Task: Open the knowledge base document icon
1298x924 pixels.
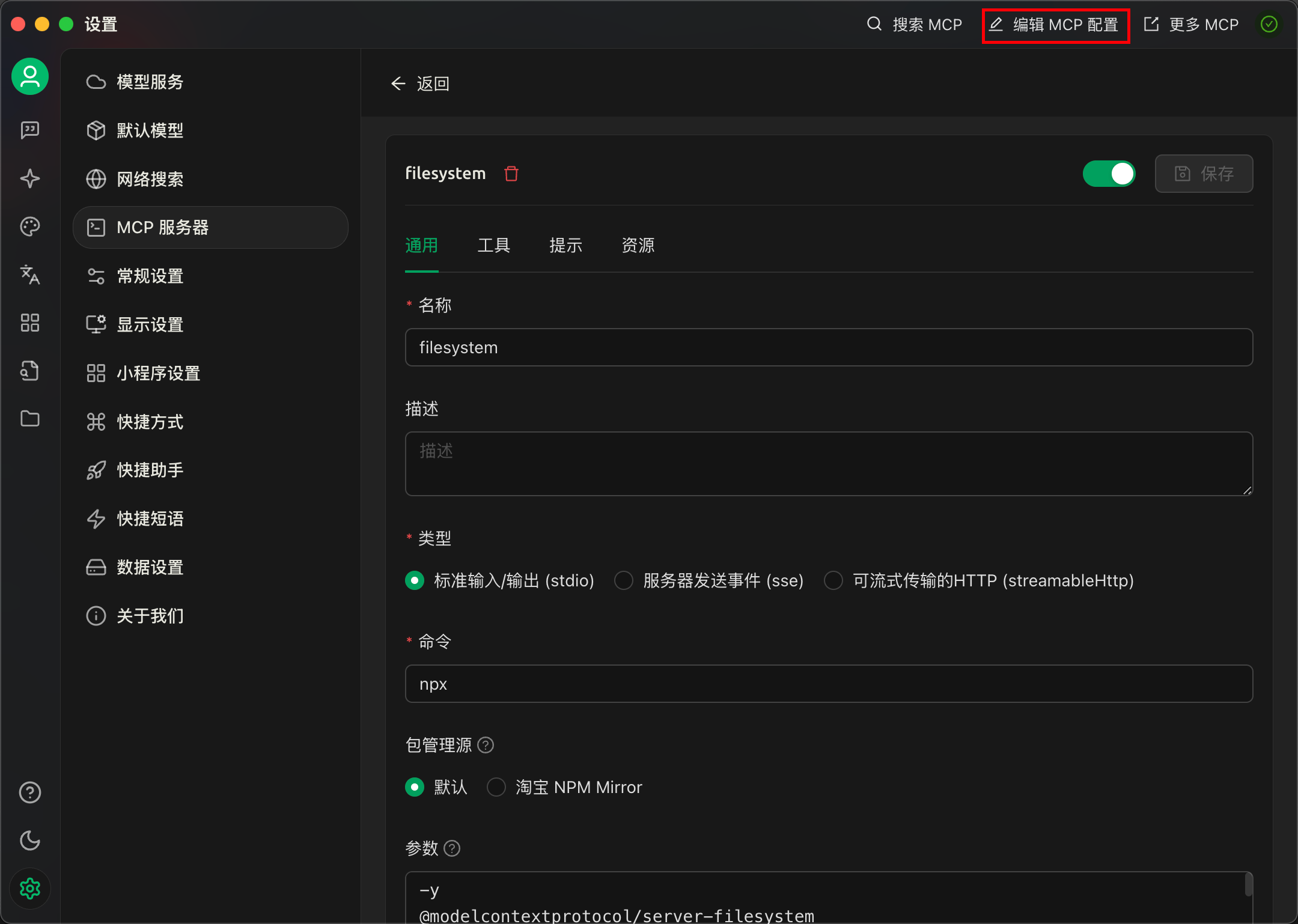Action: [30, 371]
